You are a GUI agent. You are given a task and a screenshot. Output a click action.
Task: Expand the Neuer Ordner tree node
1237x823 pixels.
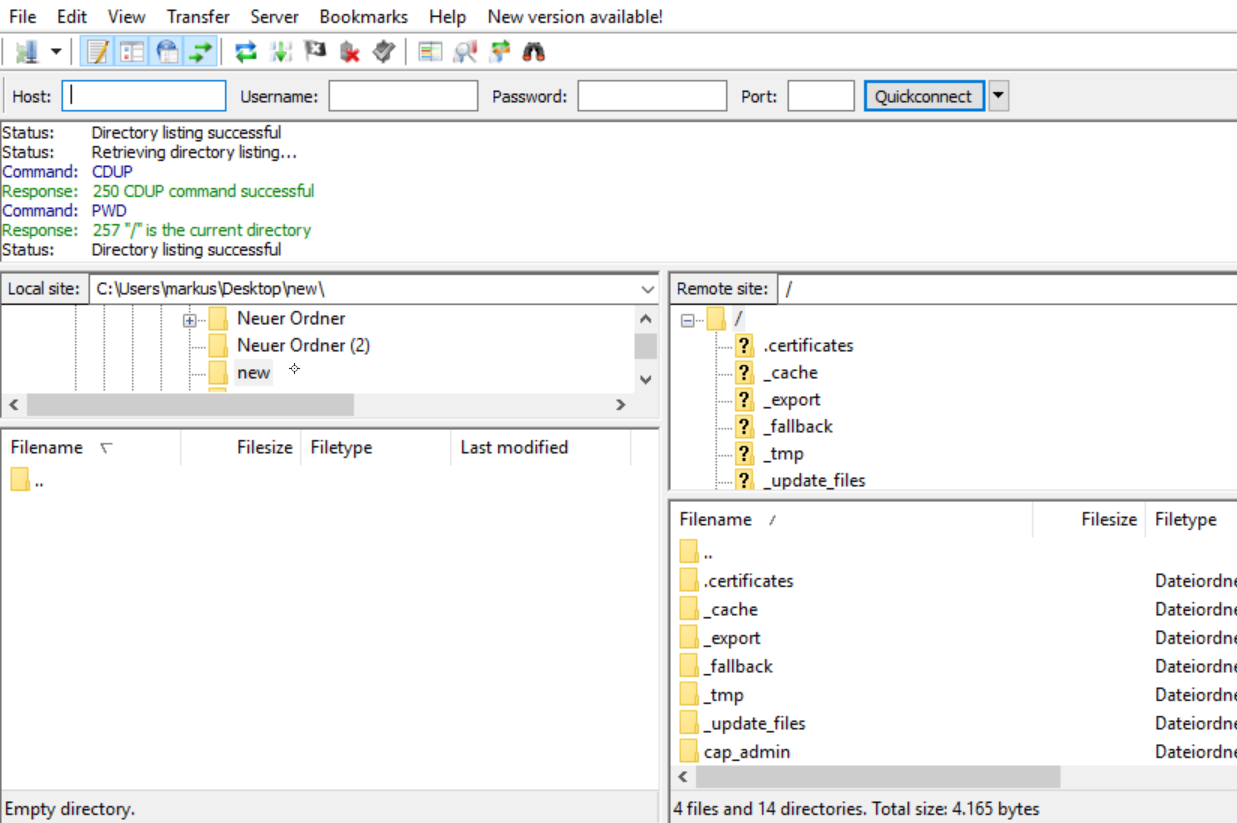(189, 320)
